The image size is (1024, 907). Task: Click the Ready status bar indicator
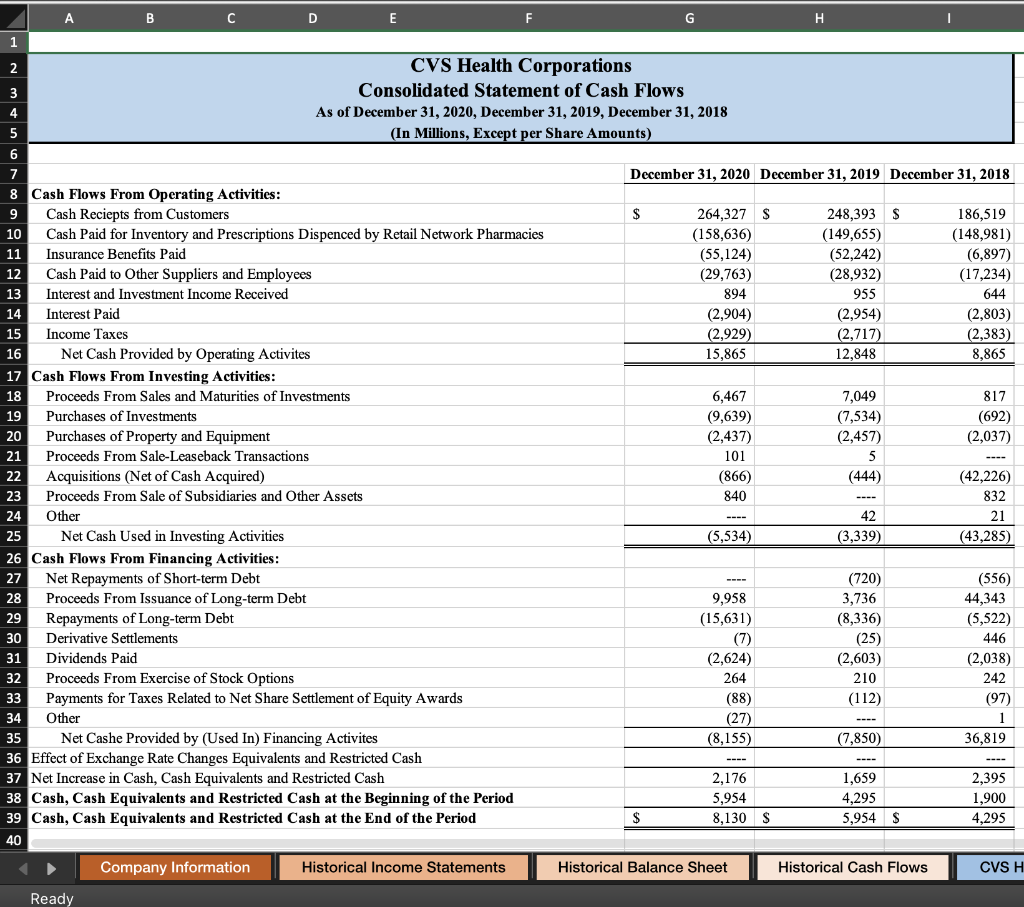click(x=50, y=898)
